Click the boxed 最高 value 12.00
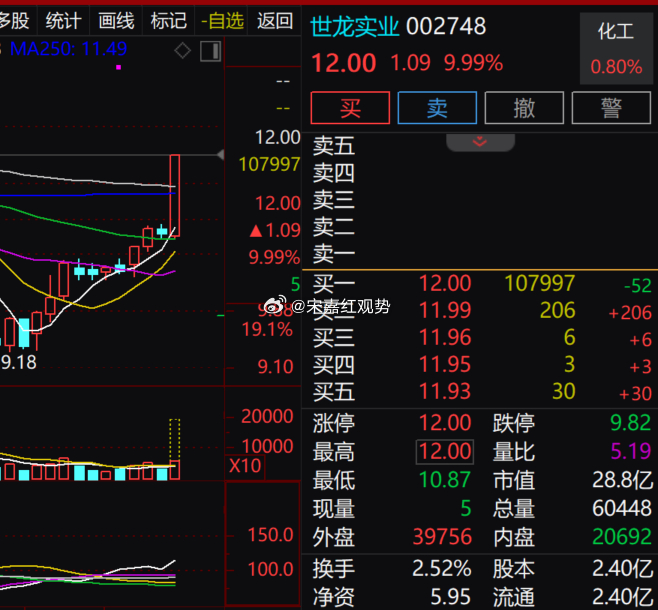This screenshot has height=610, width=658. (x=445, y=452)
